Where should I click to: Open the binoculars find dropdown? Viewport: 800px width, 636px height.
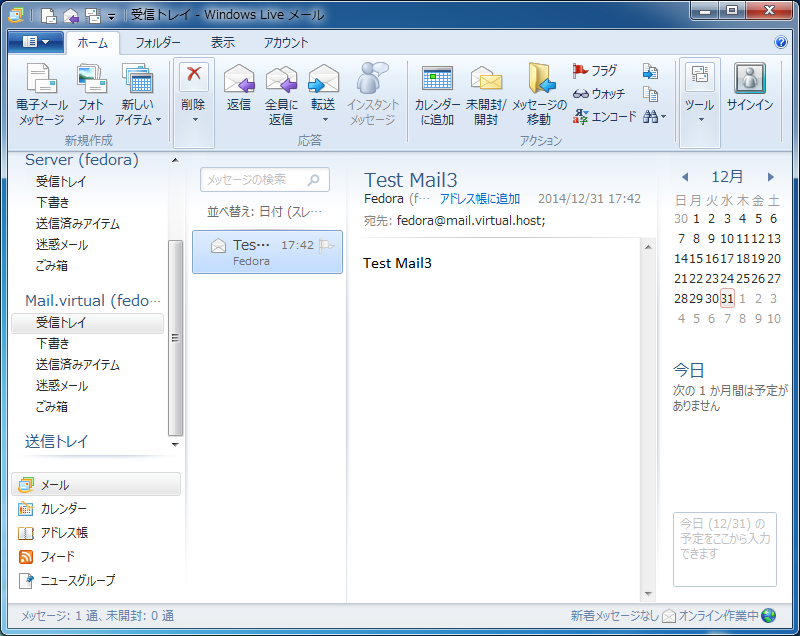click(x=655, y=117)
